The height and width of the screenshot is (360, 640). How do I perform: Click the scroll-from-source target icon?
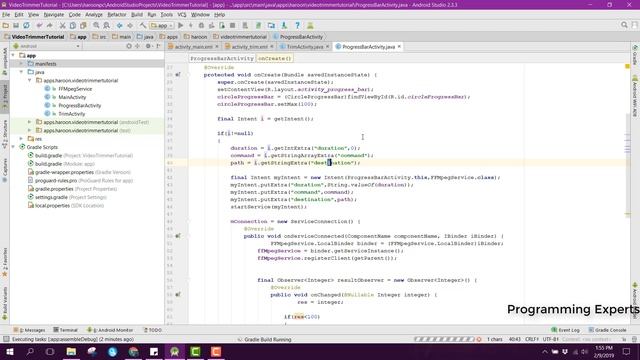pyautogui.click(x=129, y=46)
